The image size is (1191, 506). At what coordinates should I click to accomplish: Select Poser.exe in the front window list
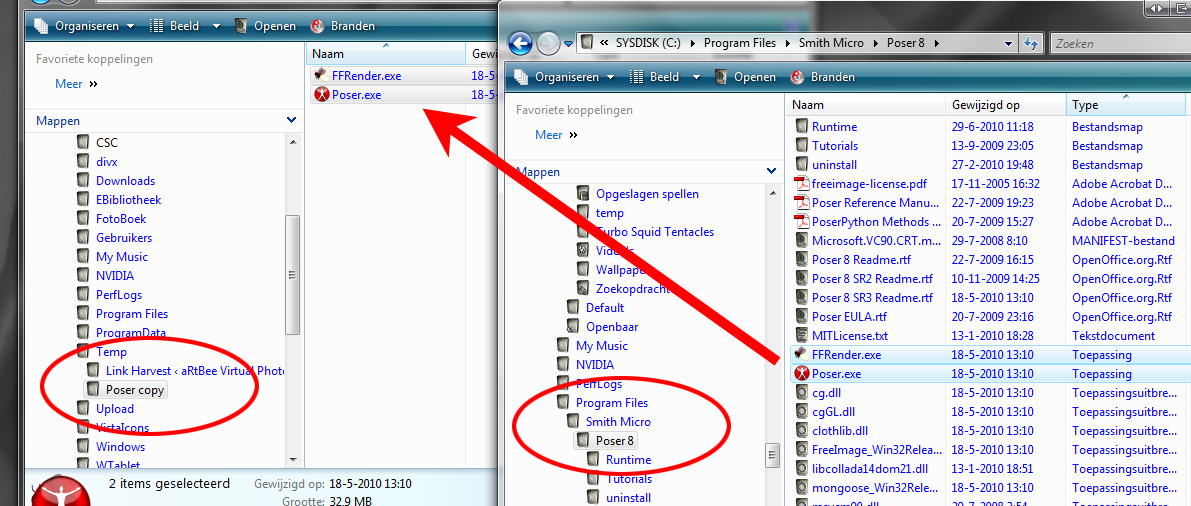click(836, 374)
